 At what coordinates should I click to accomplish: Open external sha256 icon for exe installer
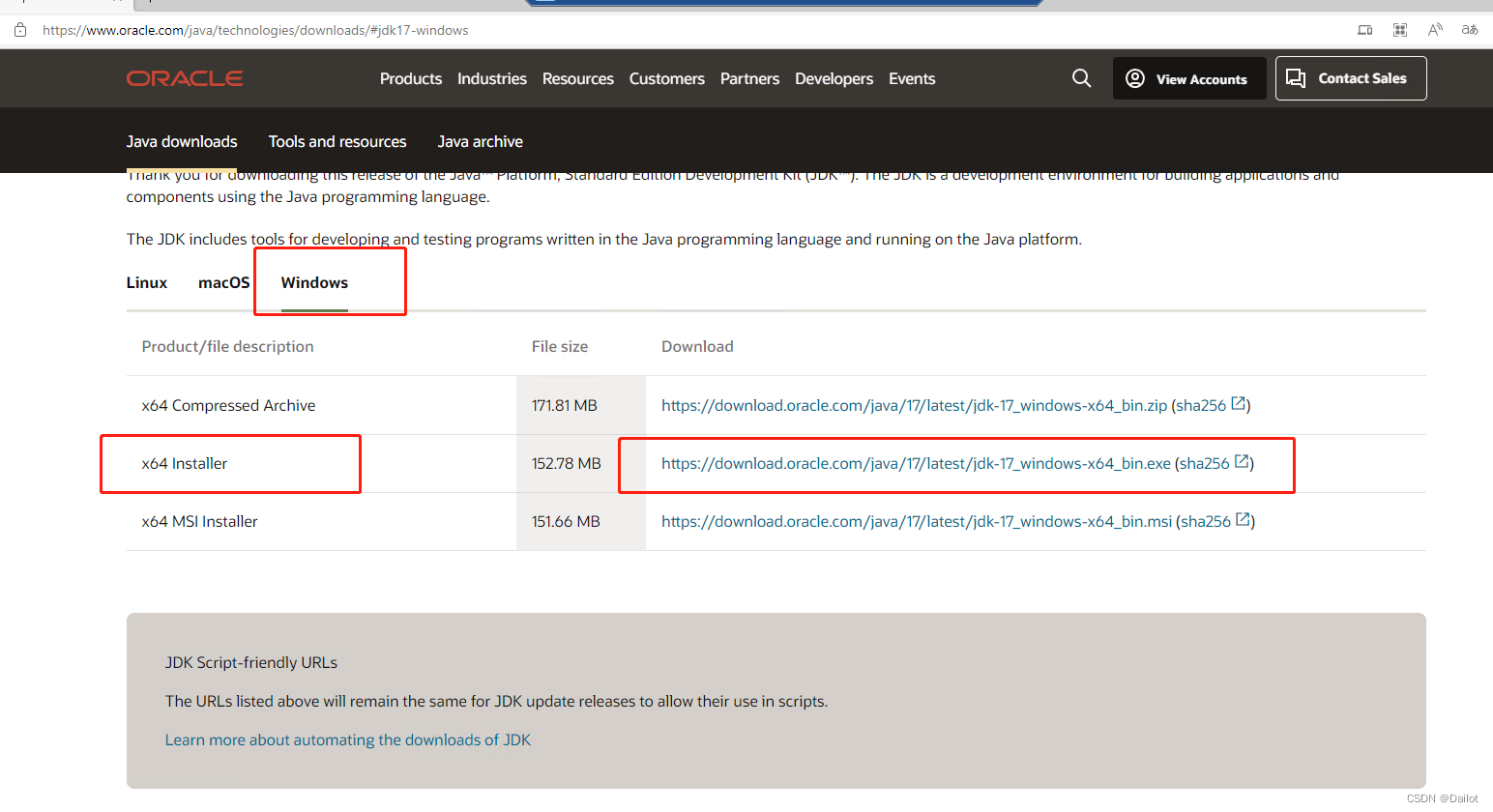click(x=1242, y=462)
